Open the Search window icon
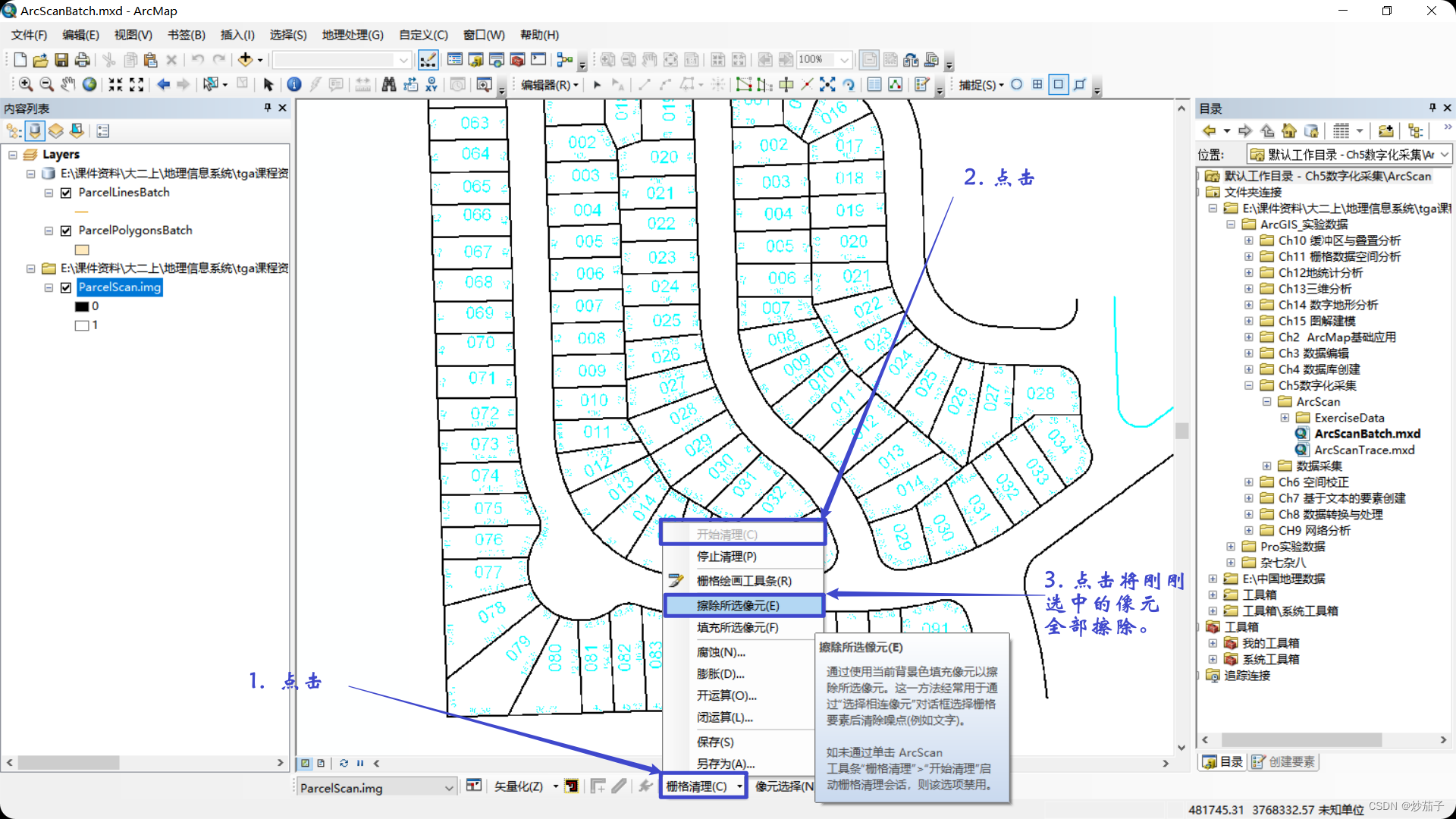The width and height of the screenshot is (1456, 819). [497, 60]
